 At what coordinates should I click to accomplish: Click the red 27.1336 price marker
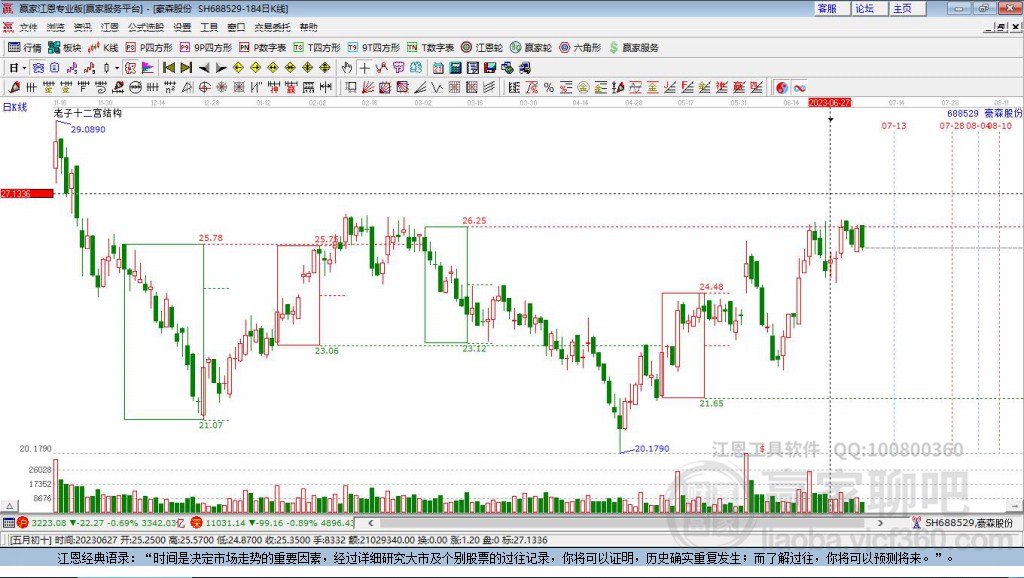[27, 194]
